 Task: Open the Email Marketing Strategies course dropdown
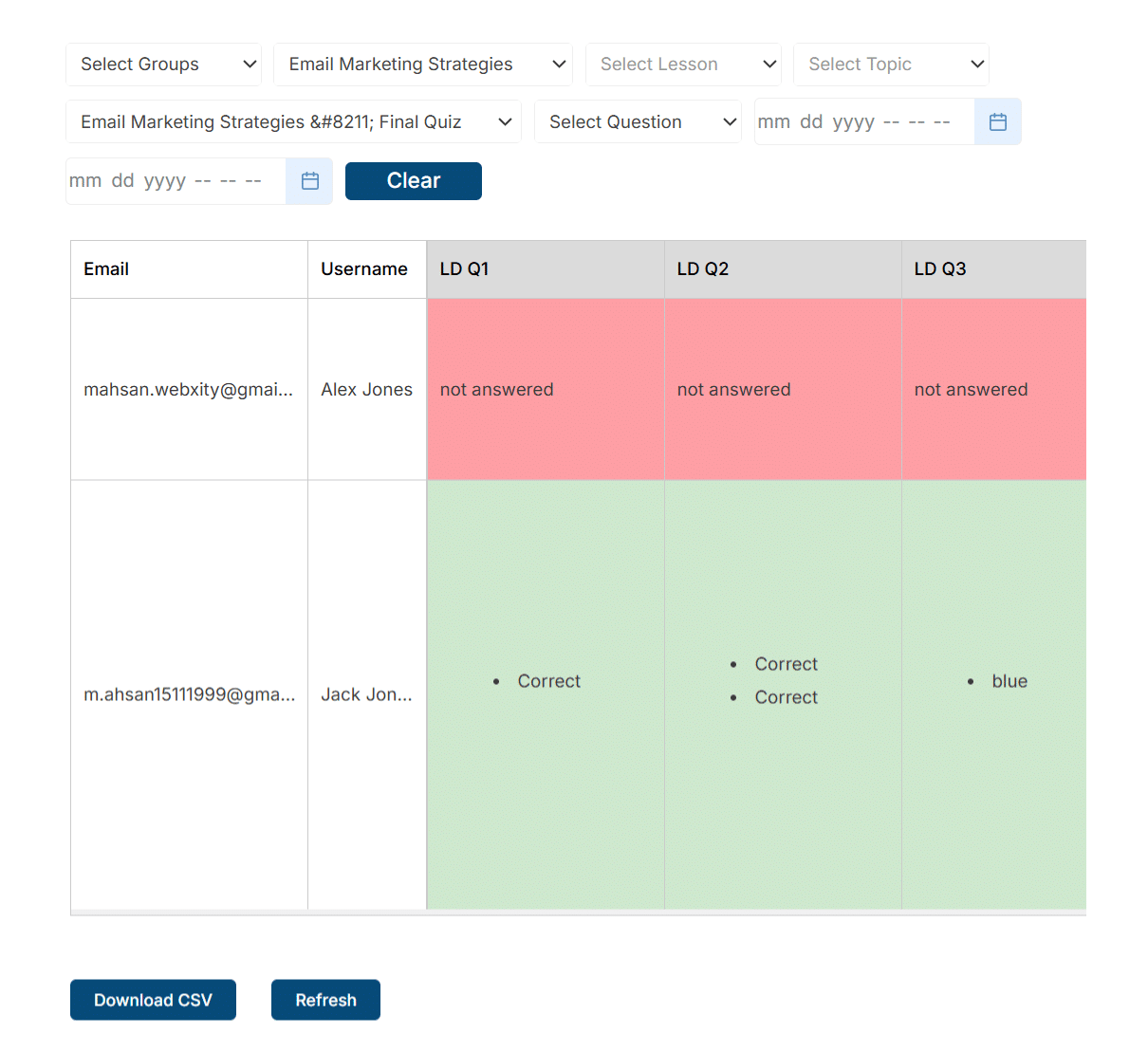click(423, 65)
